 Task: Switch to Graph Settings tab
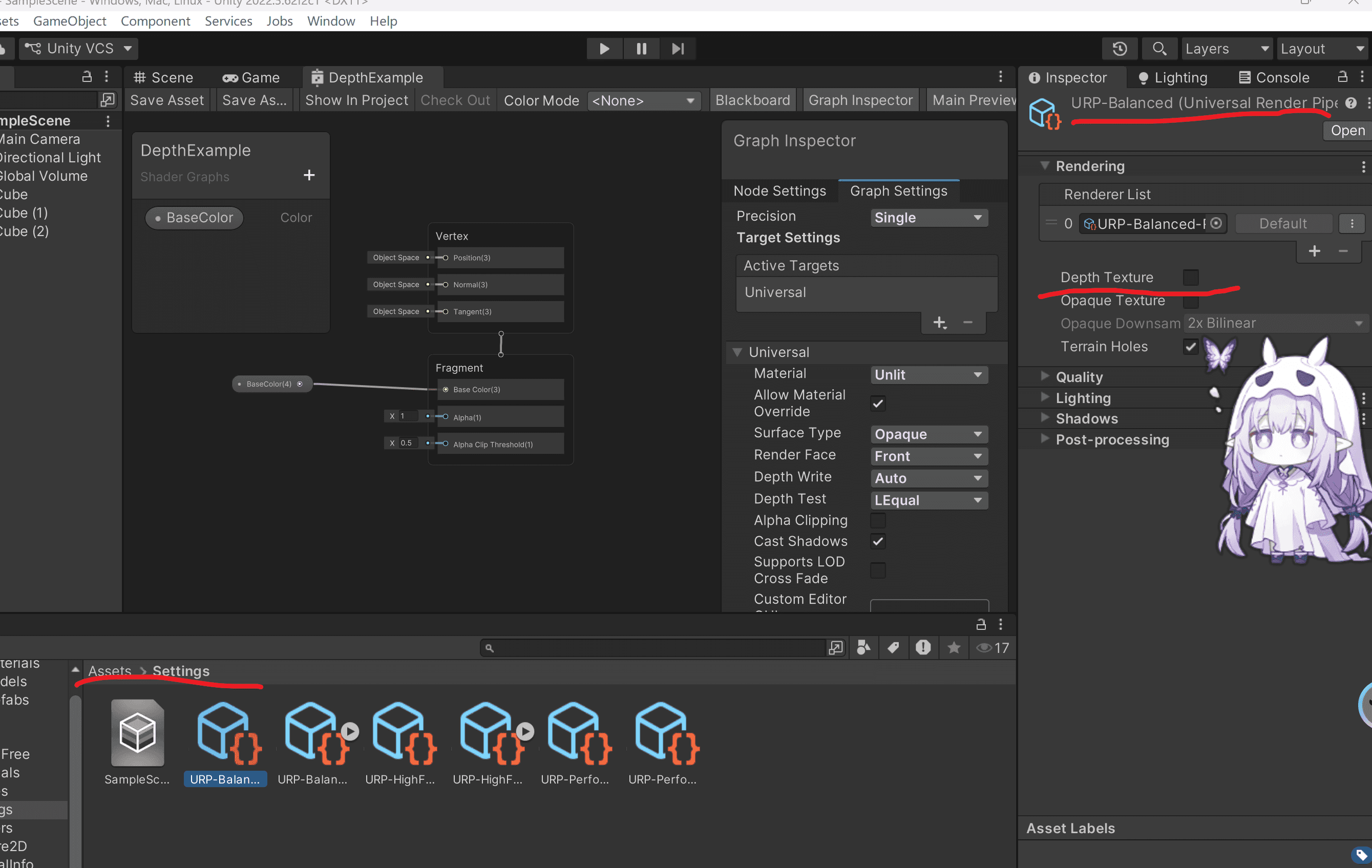(898, 191)
